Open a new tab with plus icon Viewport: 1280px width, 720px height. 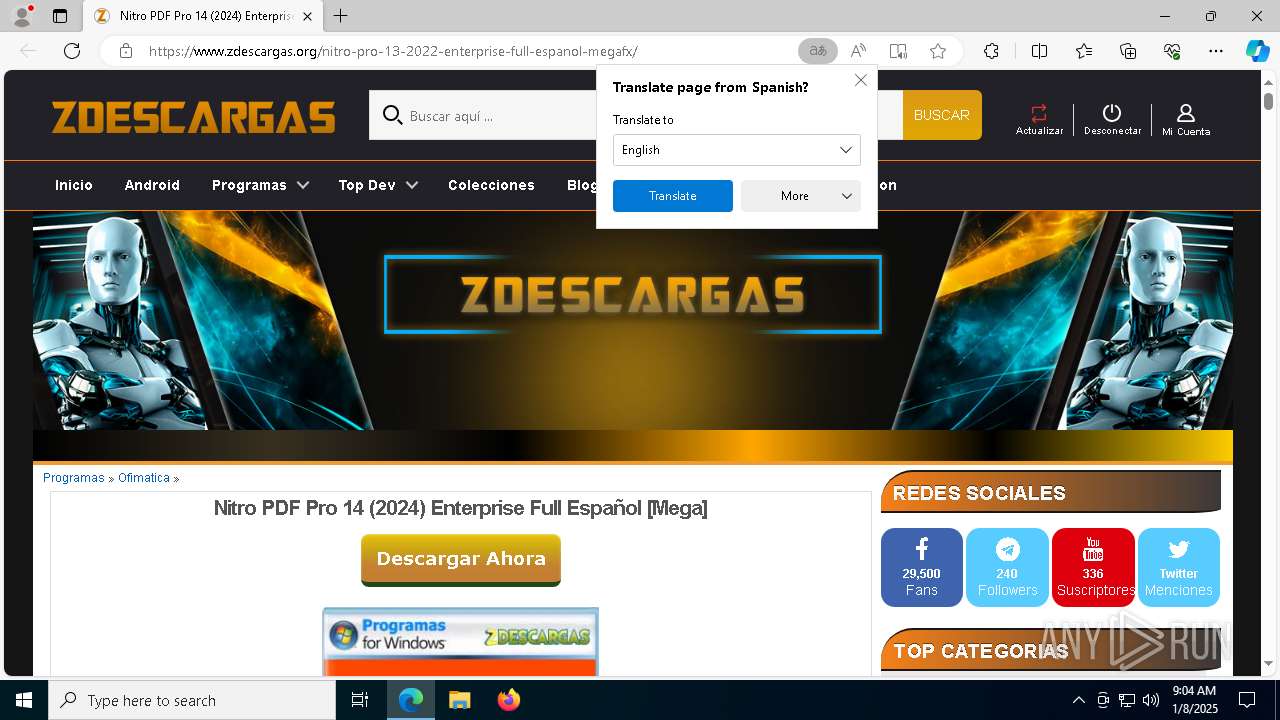coord(341,16)
